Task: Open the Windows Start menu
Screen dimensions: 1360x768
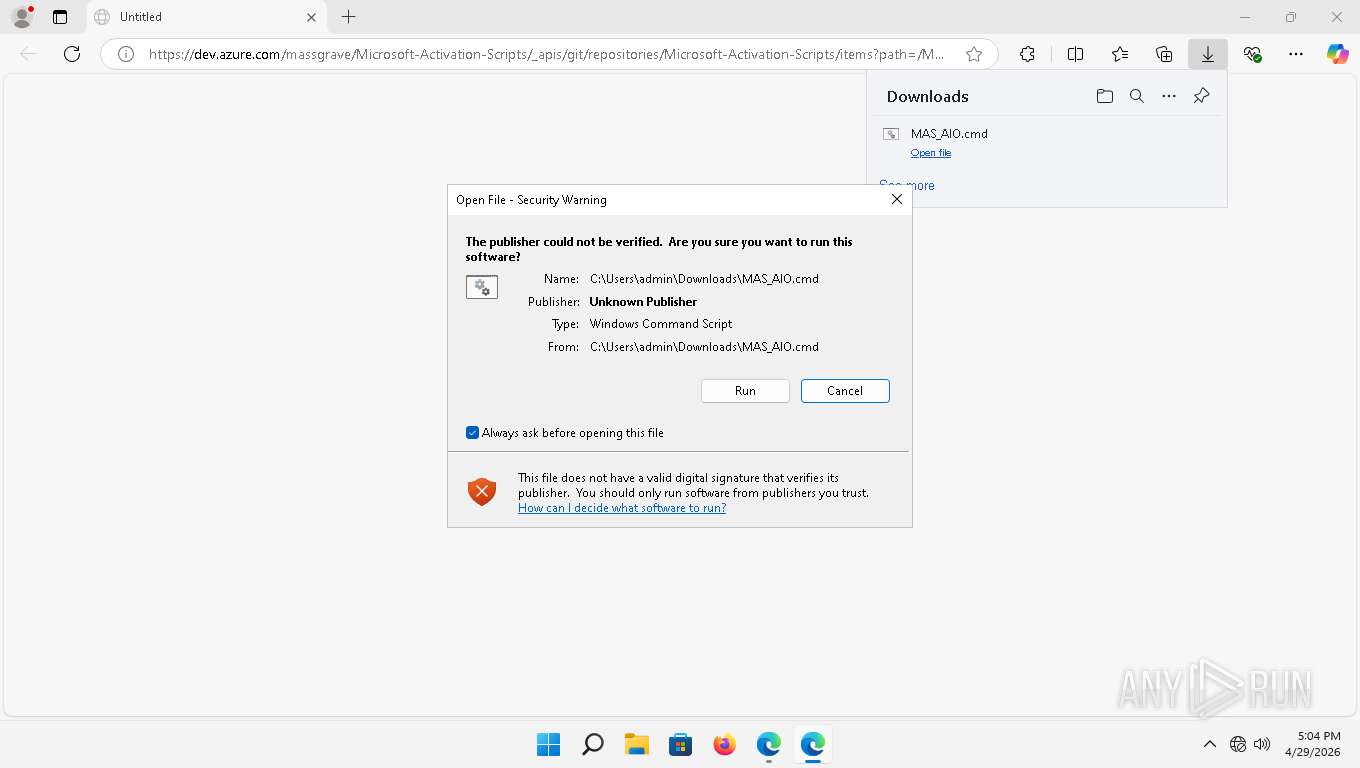Action: point(548,744)
